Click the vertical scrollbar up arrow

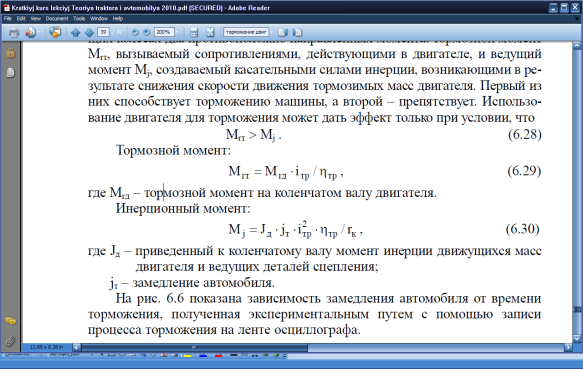[577, 45]
